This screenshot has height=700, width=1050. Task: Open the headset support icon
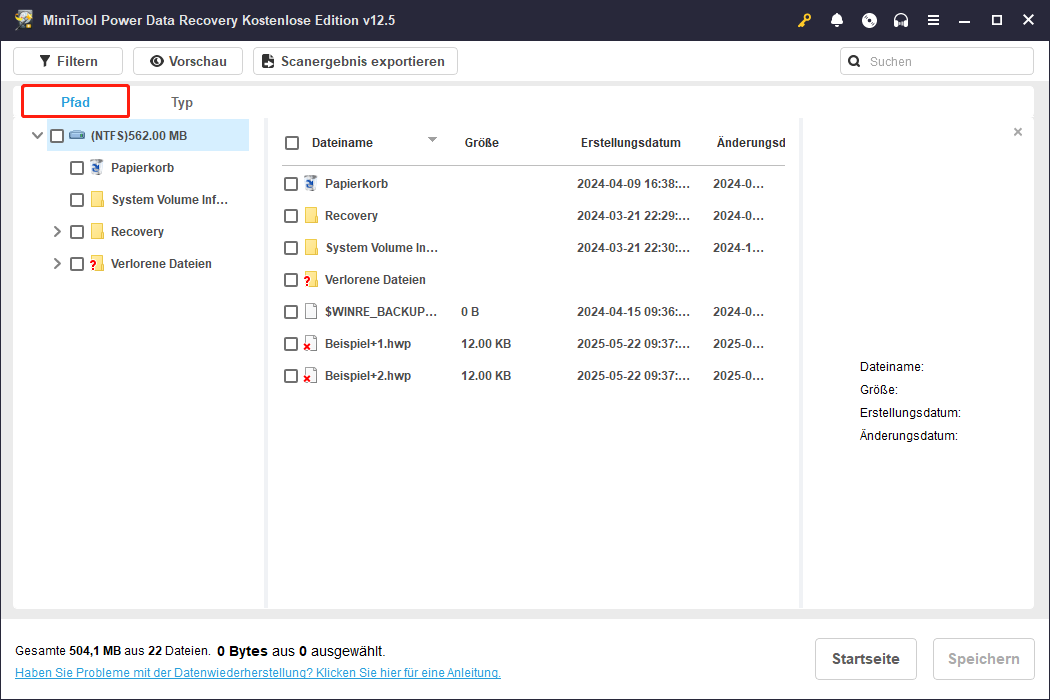901,20
